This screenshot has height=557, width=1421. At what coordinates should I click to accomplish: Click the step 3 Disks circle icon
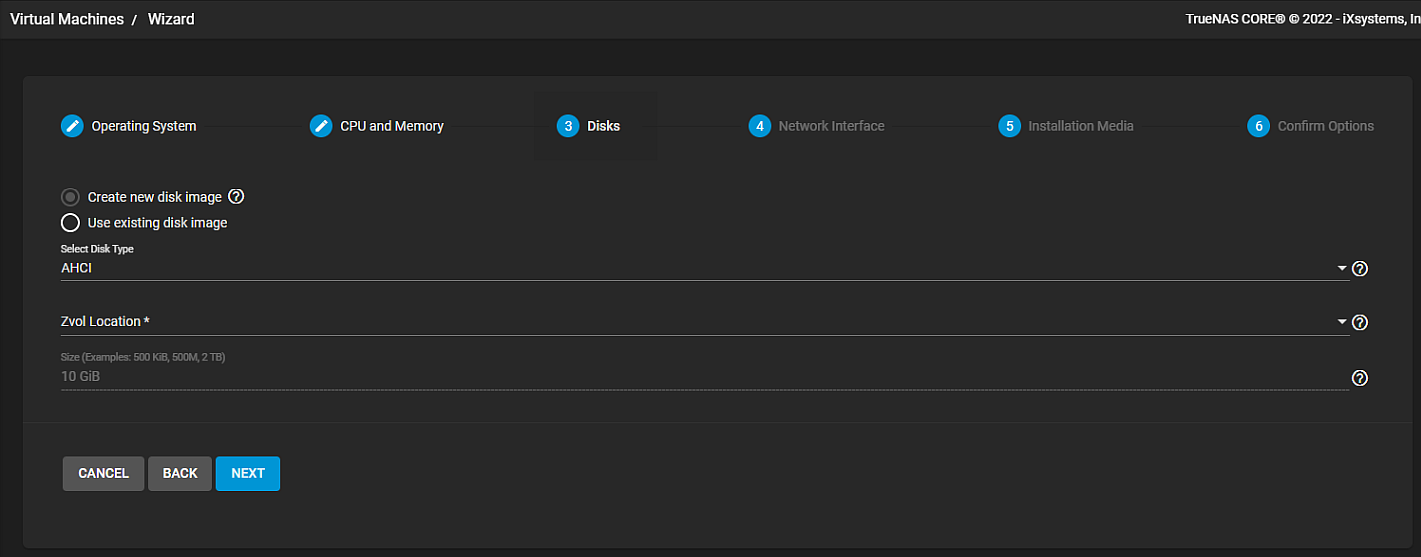point(568,126)
